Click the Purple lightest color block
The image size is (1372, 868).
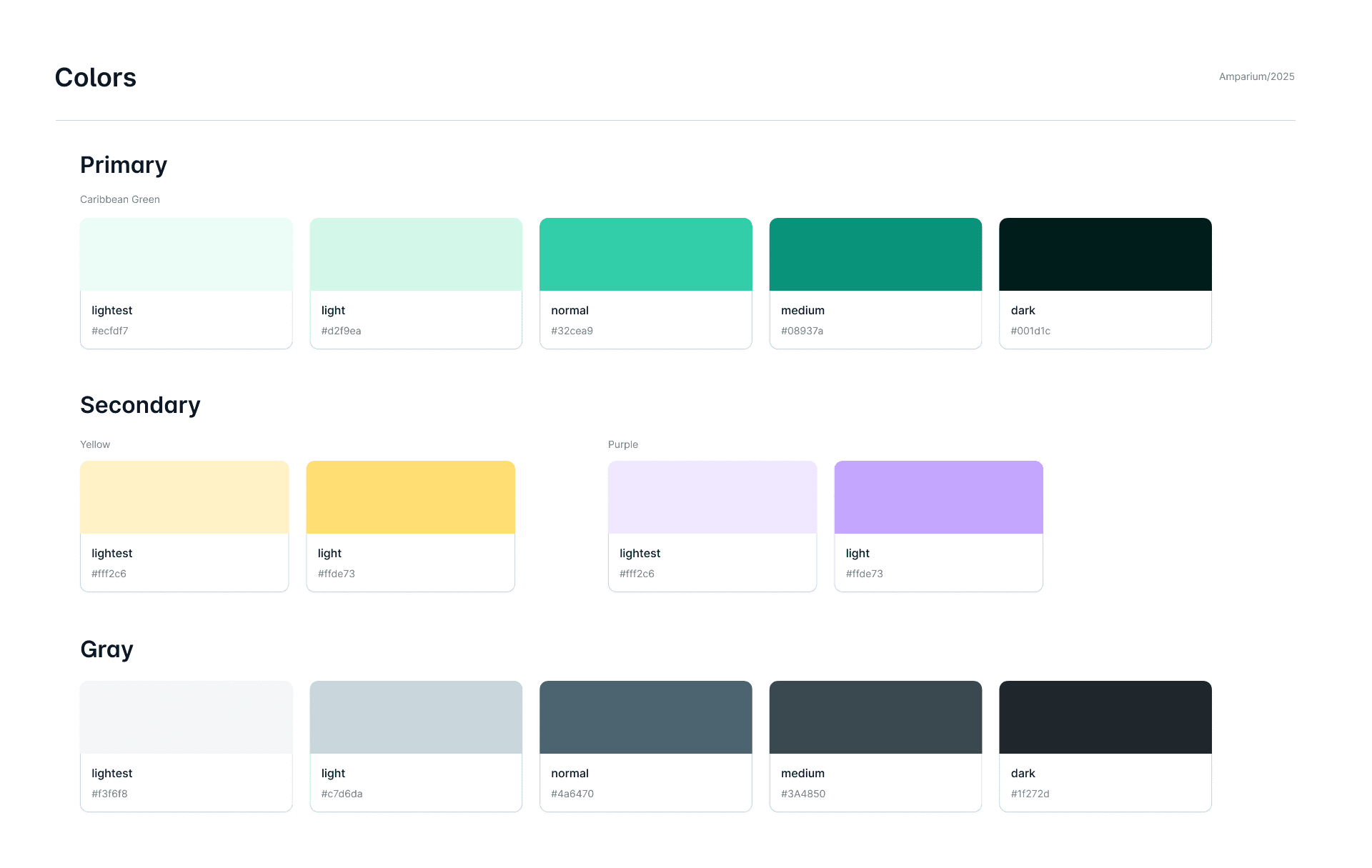pyautogui.click(x=712, y=498)
